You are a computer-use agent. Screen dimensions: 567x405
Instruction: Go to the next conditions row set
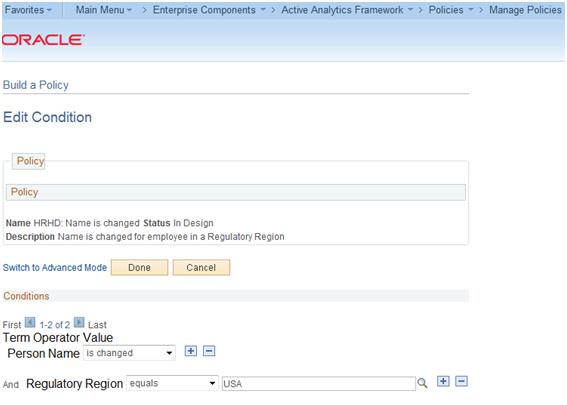(79, 322)
